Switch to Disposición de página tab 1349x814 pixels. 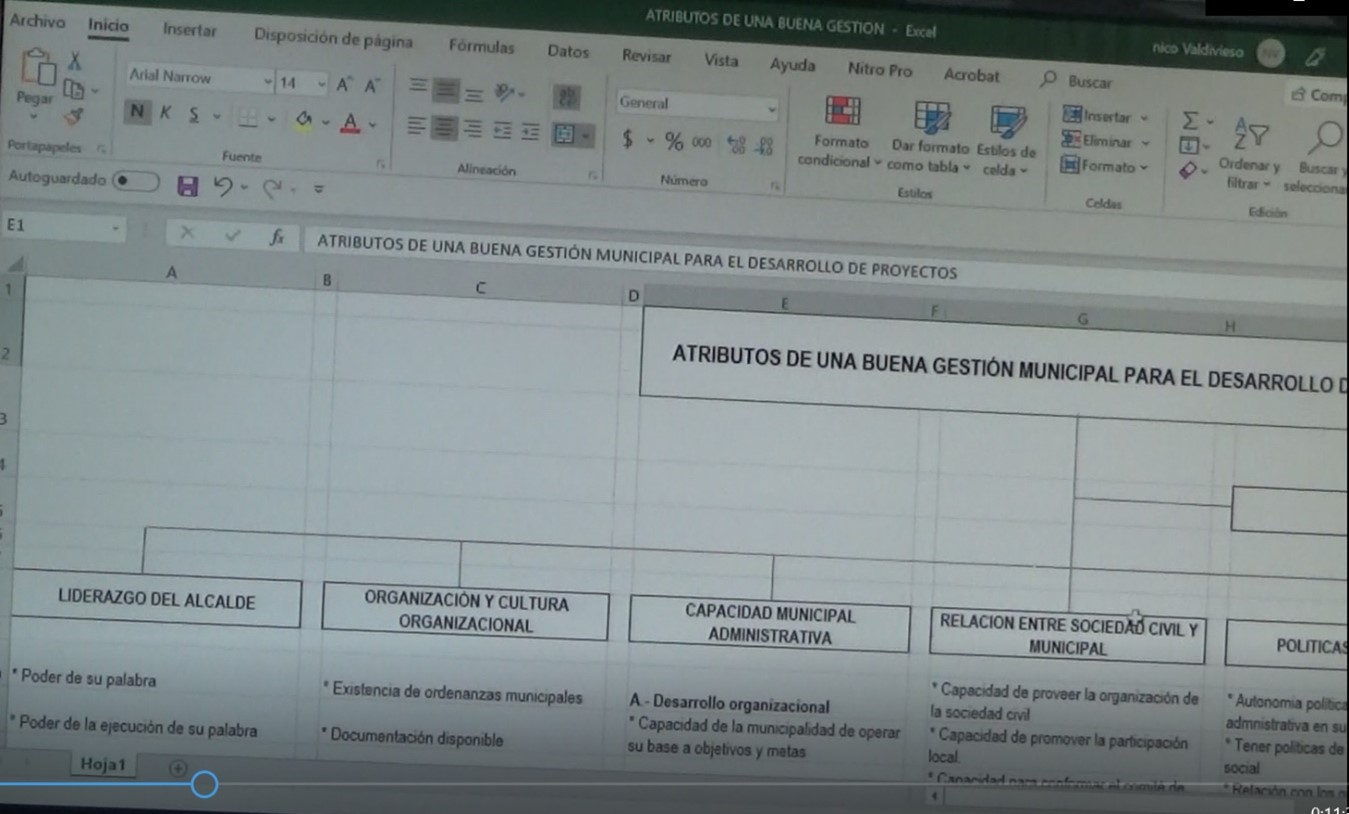coord(333,38)
